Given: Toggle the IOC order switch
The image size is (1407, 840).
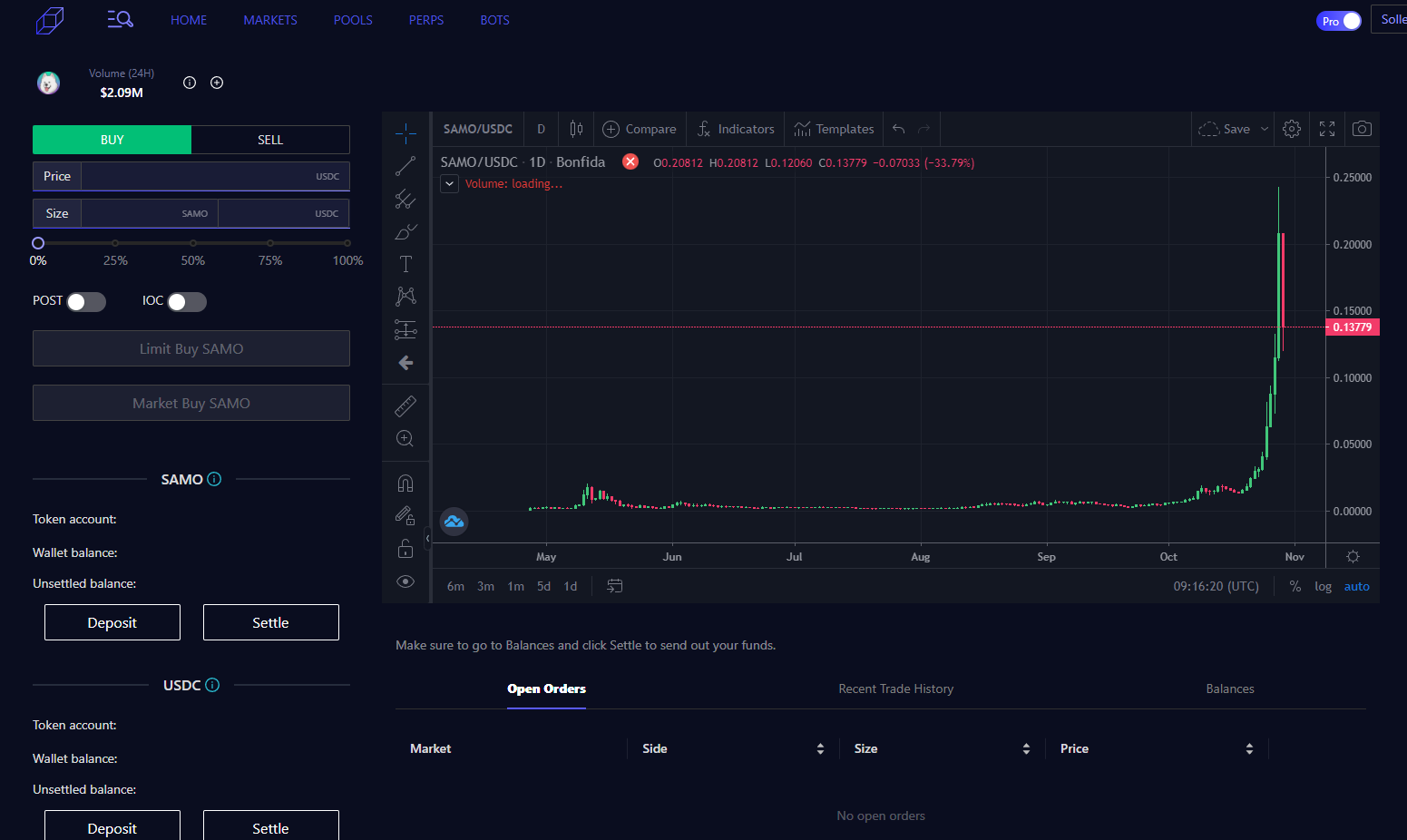Looking at the screenshot, I should coord(187,302).
